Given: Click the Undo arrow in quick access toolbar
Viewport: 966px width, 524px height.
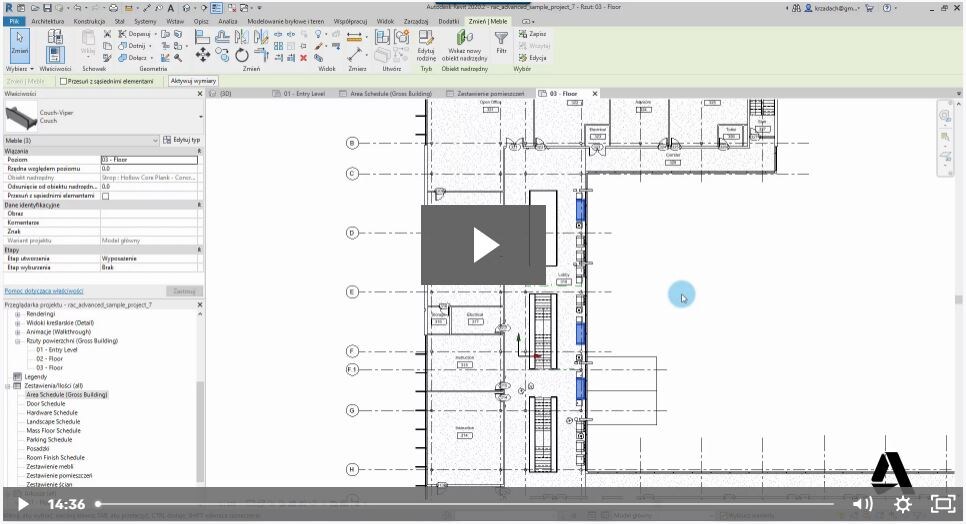Looking at the screenshot, I should point(77,8).
